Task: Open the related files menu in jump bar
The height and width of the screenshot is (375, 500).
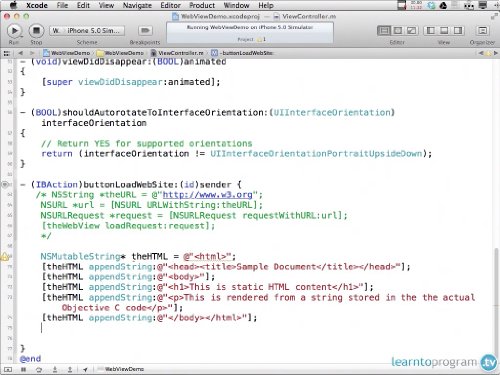Action: [7, 53]
